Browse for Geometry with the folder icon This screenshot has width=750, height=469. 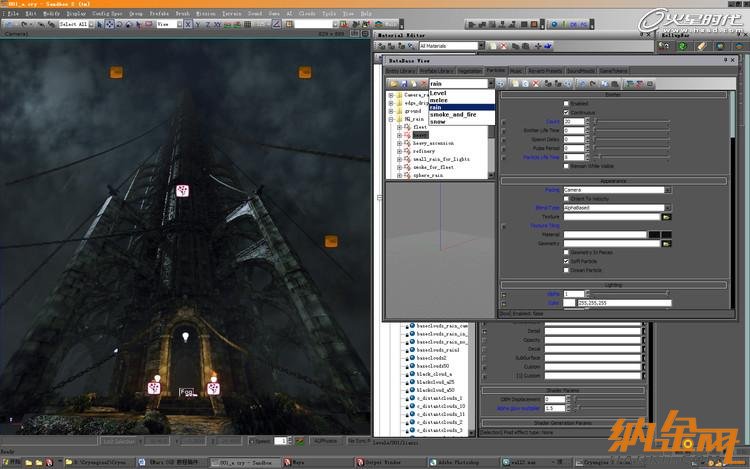[667, 242]
